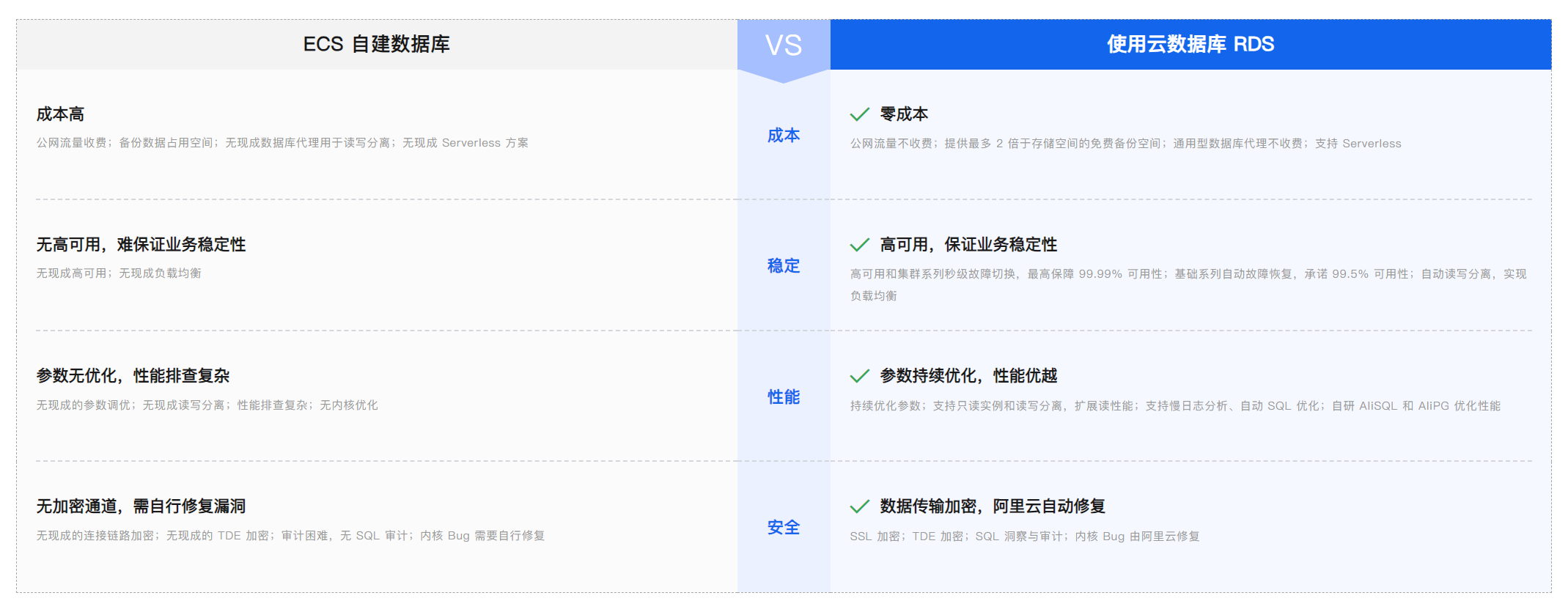
Task: Click the description starting 无现成的连接链路加密
Action: coord(291,536)
